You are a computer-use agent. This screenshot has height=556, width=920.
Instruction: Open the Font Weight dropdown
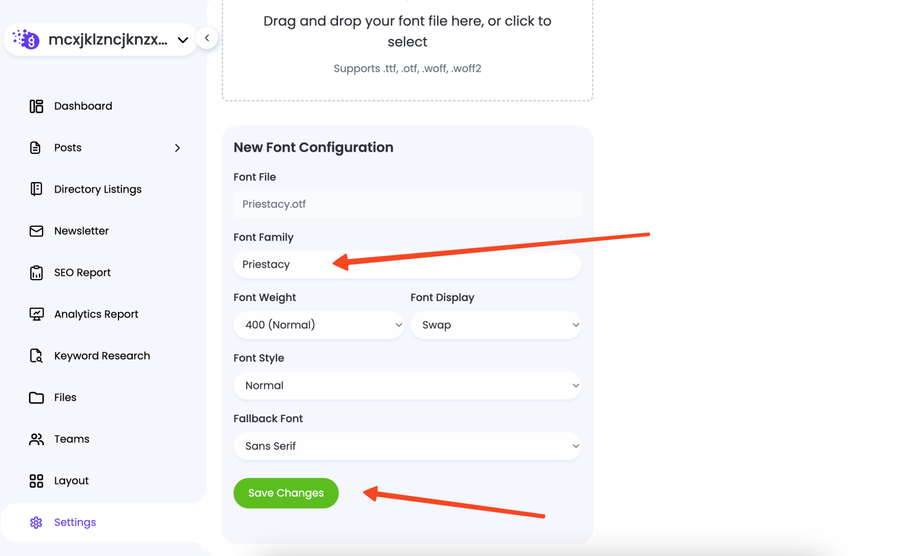pos(319,325)
